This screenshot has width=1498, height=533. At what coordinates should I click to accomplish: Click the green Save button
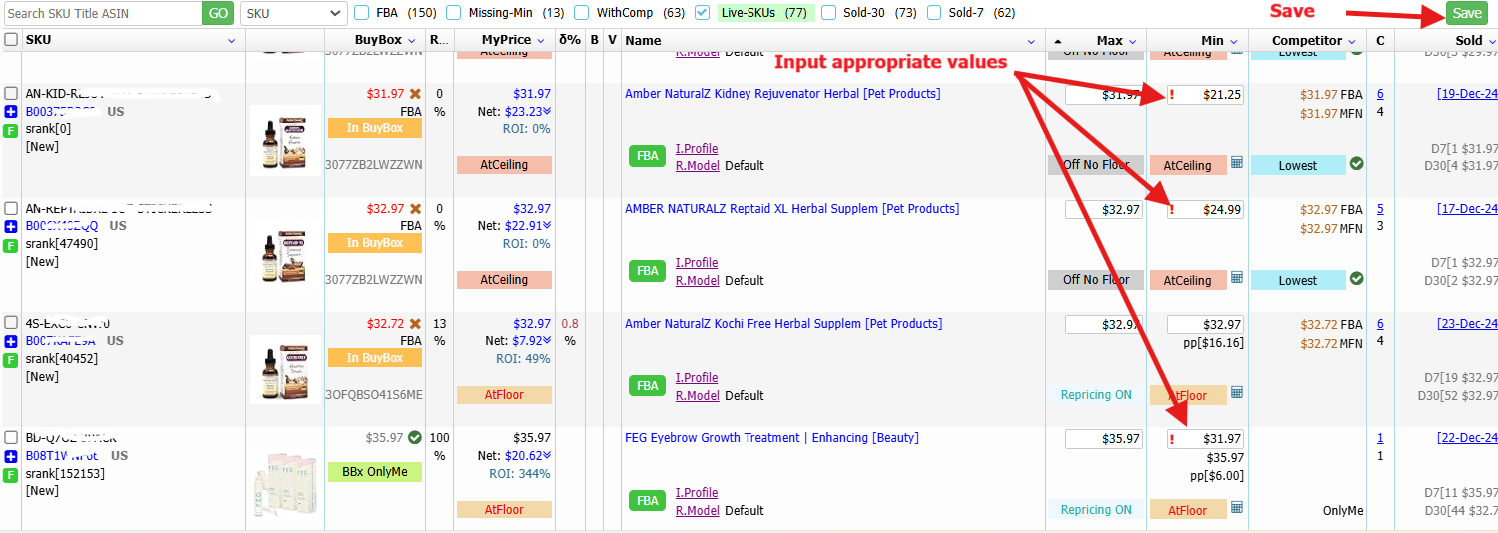click(x=1467, y=13)
